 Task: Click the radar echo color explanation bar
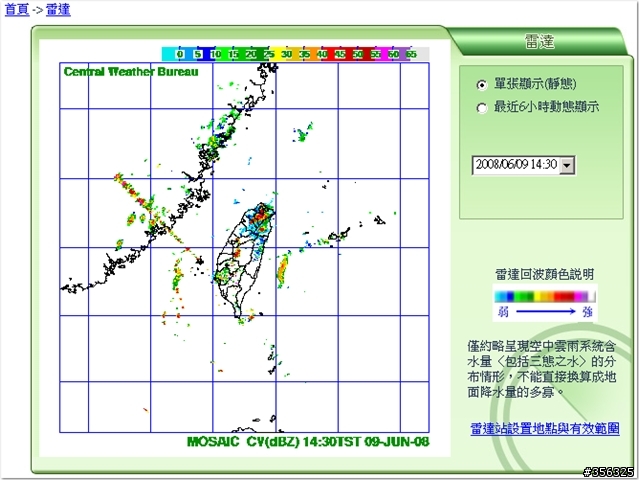[x=545, y=296]
